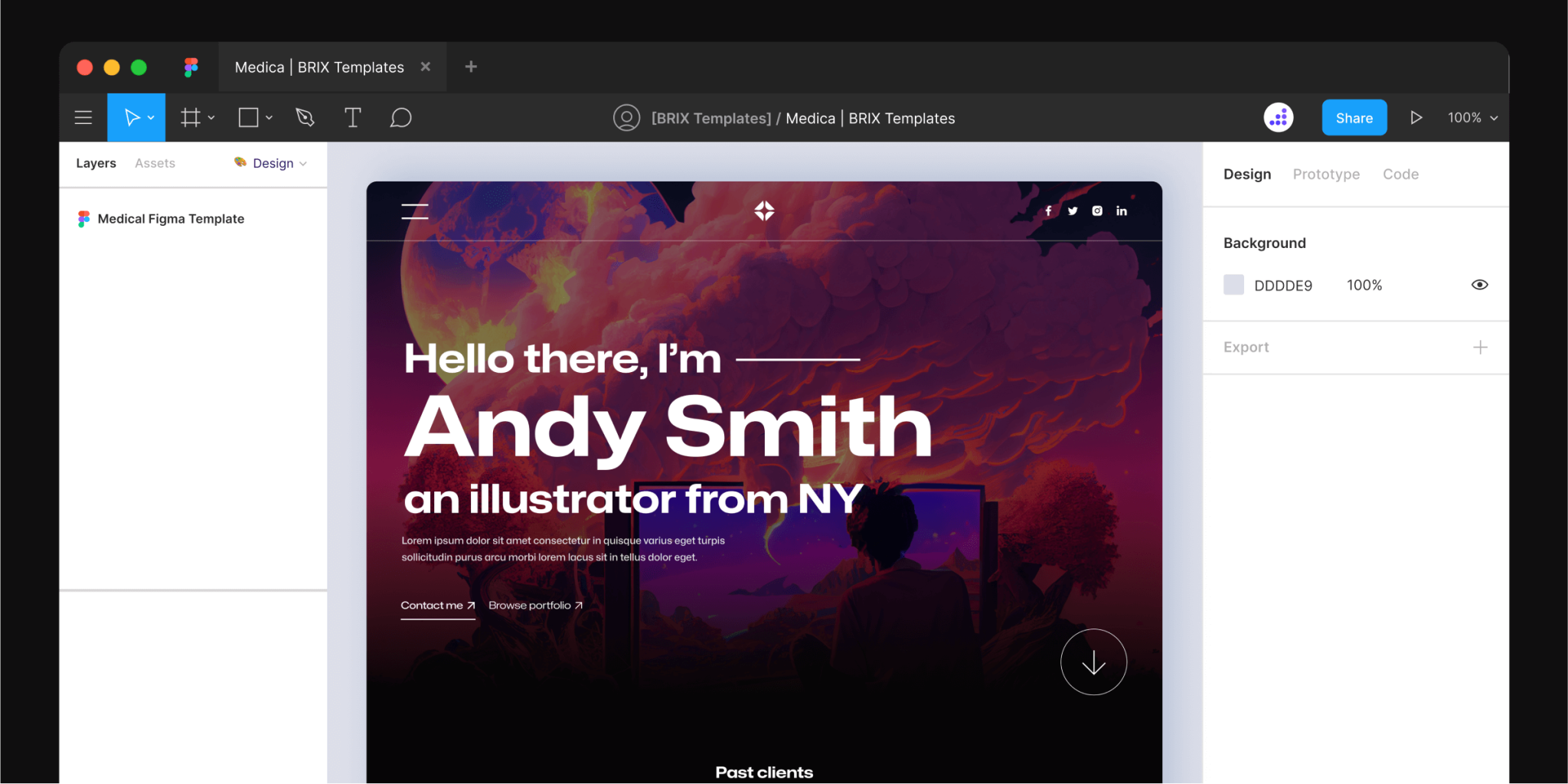
Task: Click the Background color swatch
Action: coord(1233,284)
